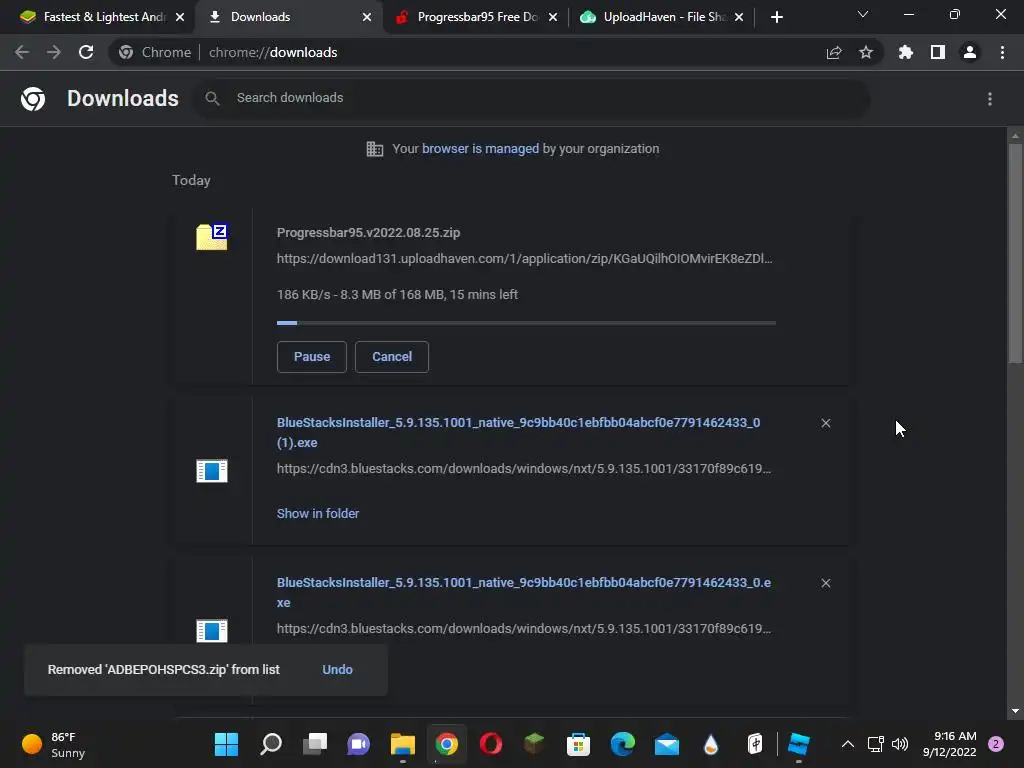Close the Downloads tab

367,17
